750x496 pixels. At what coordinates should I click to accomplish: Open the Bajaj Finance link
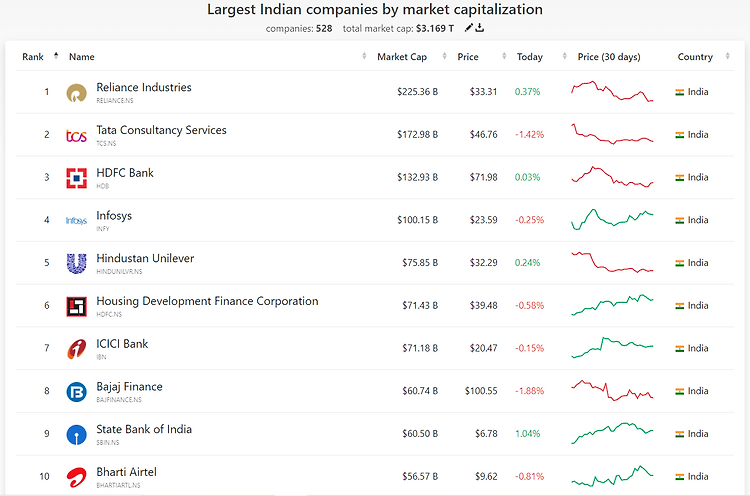click(129, 386)
